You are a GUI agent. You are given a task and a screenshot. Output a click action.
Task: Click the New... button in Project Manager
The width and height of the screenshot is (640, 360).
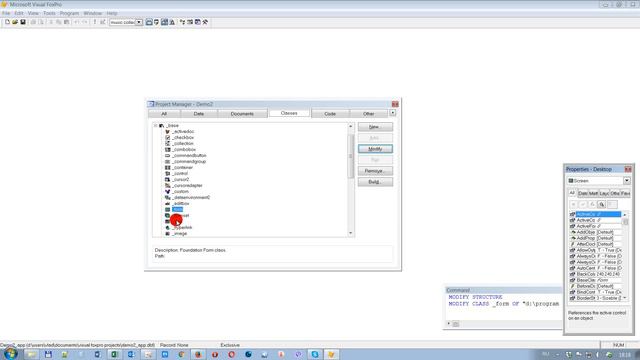[375, 127]
